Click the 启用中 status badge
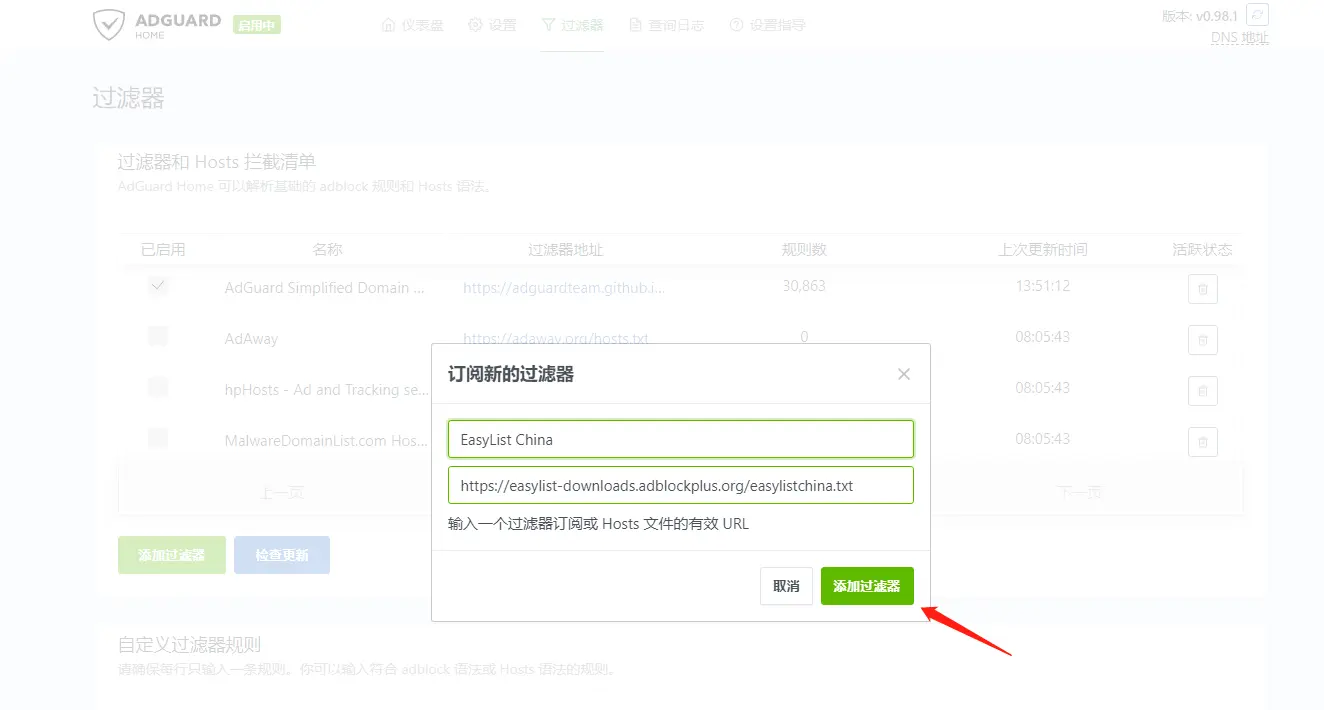Viewport: 1324px width, 710px height. (x=257, y=25)
